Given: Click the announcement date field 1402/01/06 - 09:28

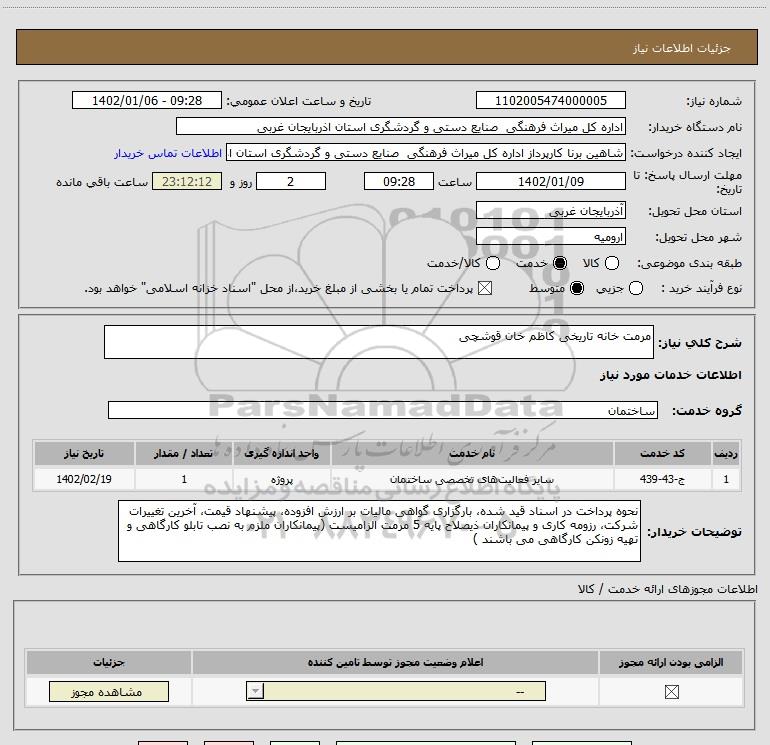Looking at the screenshot, I should point(147,101).
